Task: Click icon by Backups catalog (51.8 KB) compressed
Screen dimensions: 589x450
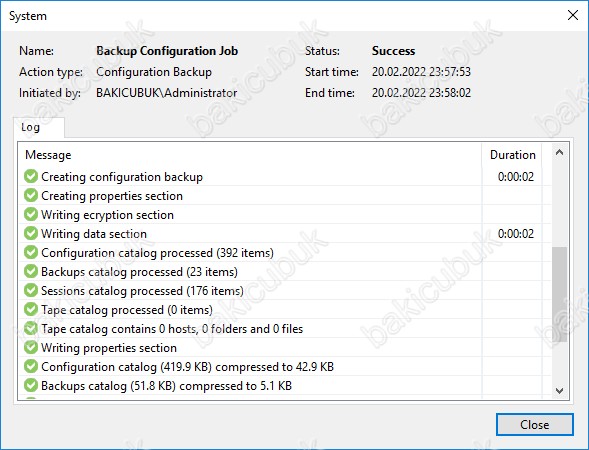Action: point(31,385)
